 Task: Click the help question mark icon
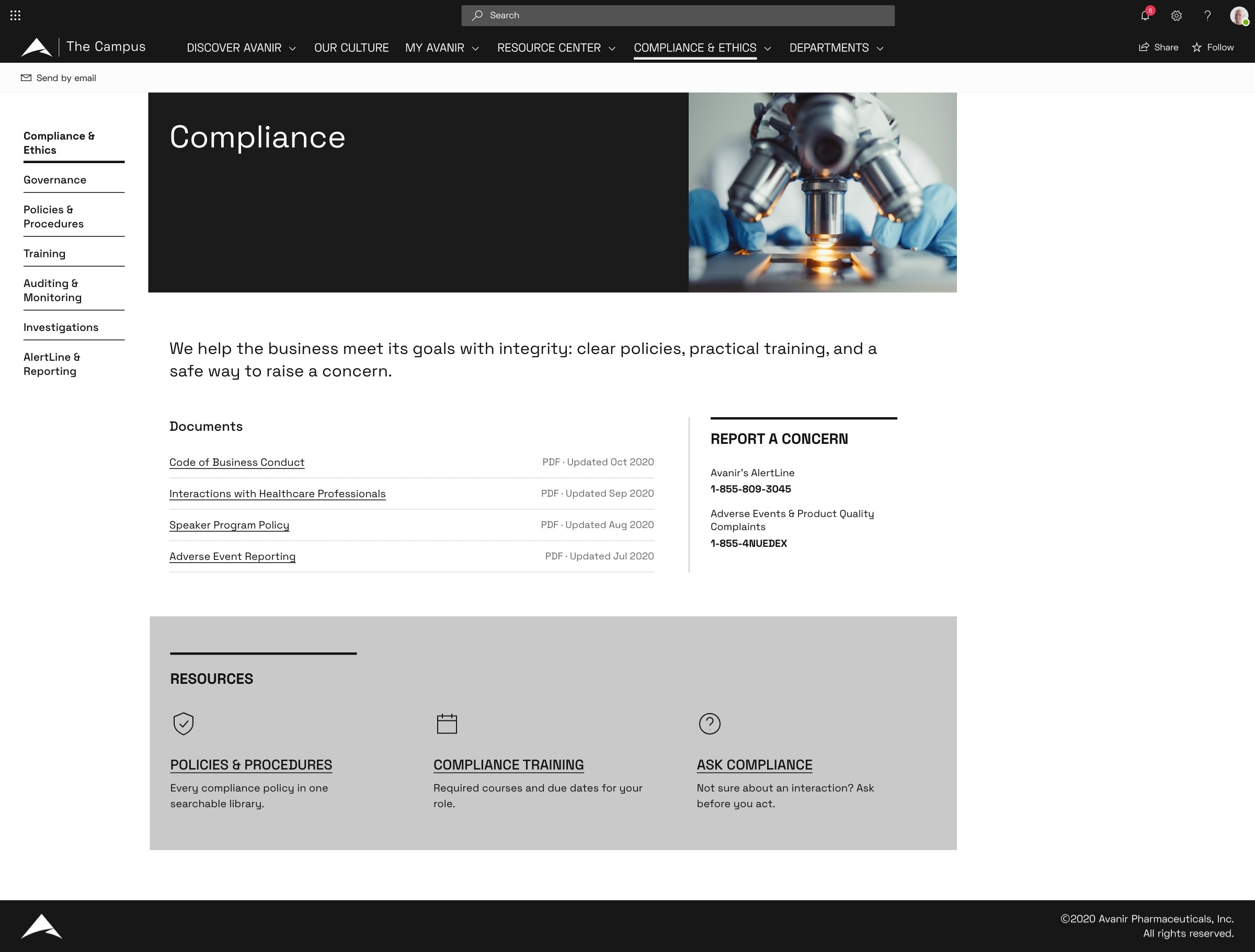[1207, 16]
